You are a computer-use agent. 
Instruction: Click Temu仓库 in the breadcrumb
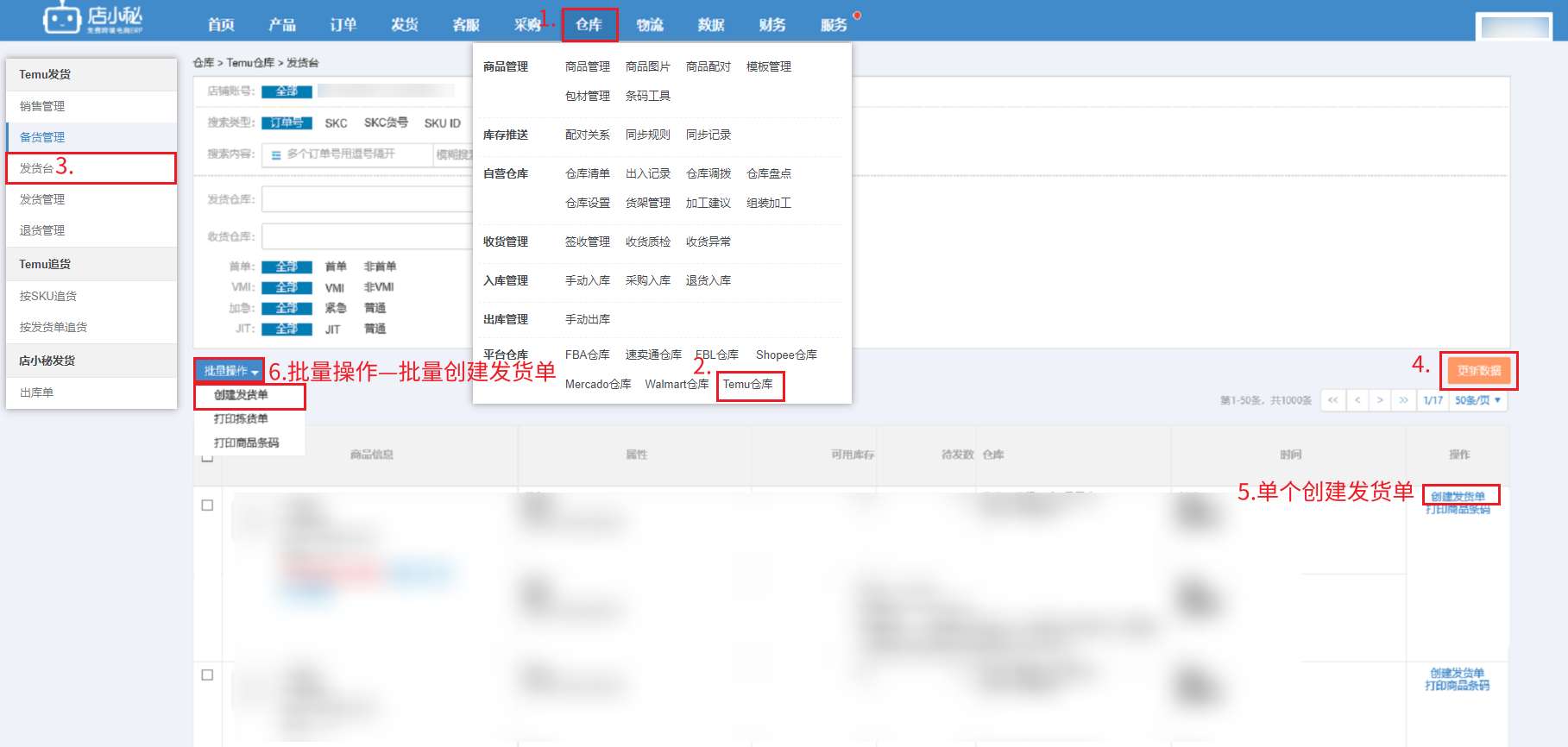coord(250,63)
